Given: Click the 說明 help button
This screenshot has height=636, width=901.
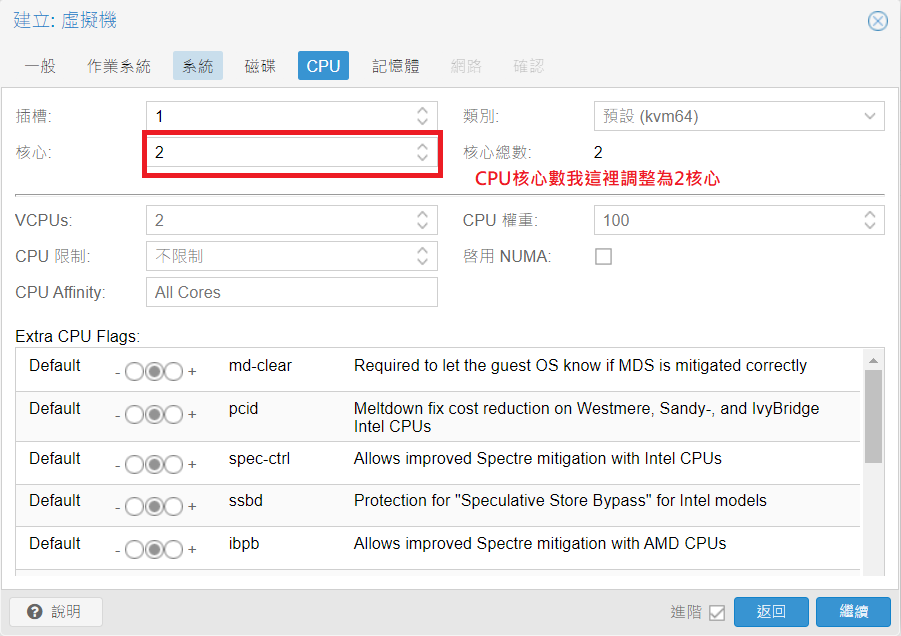Looking at the screenshot, I should (56, 611).
